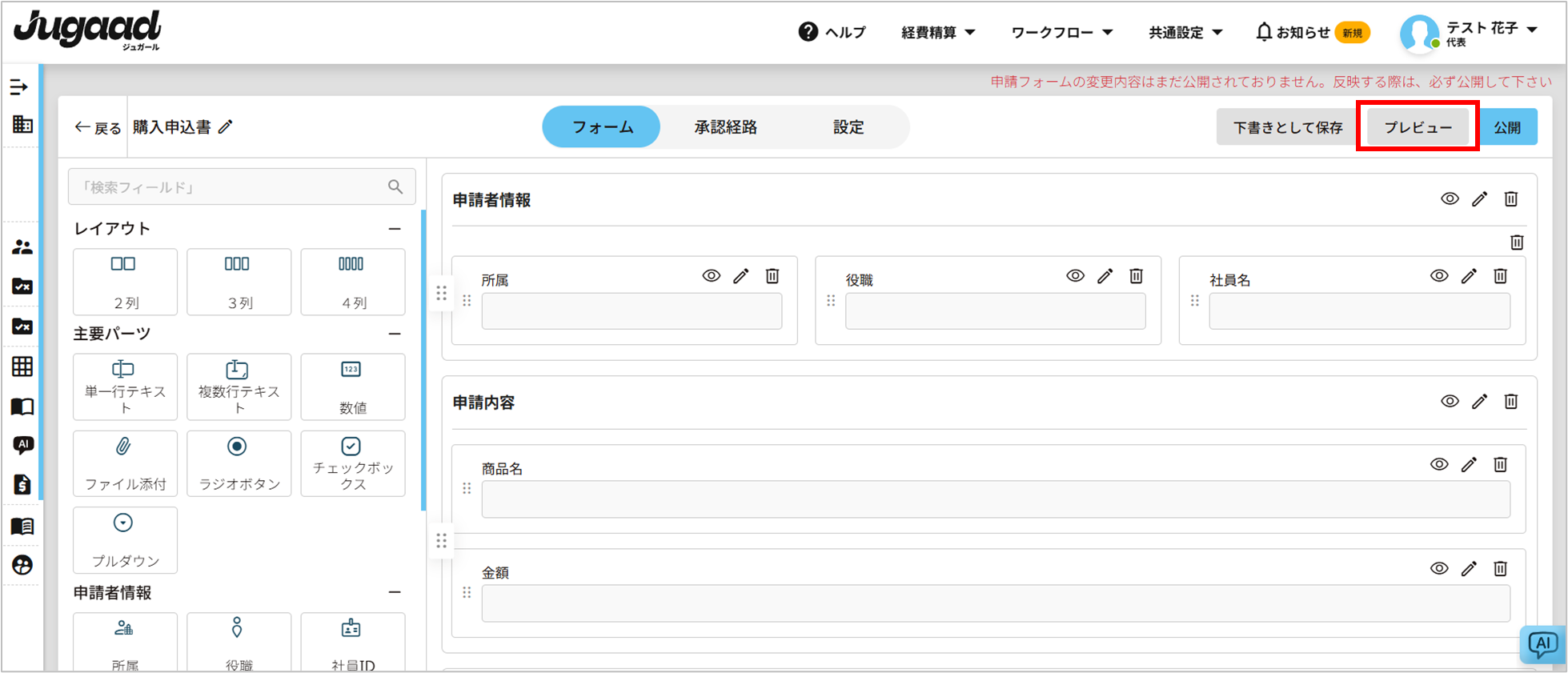Choose the file attachment (ファイル添付) part
Viewport: 1568px width, 673px height.
(x=124, y=463)
